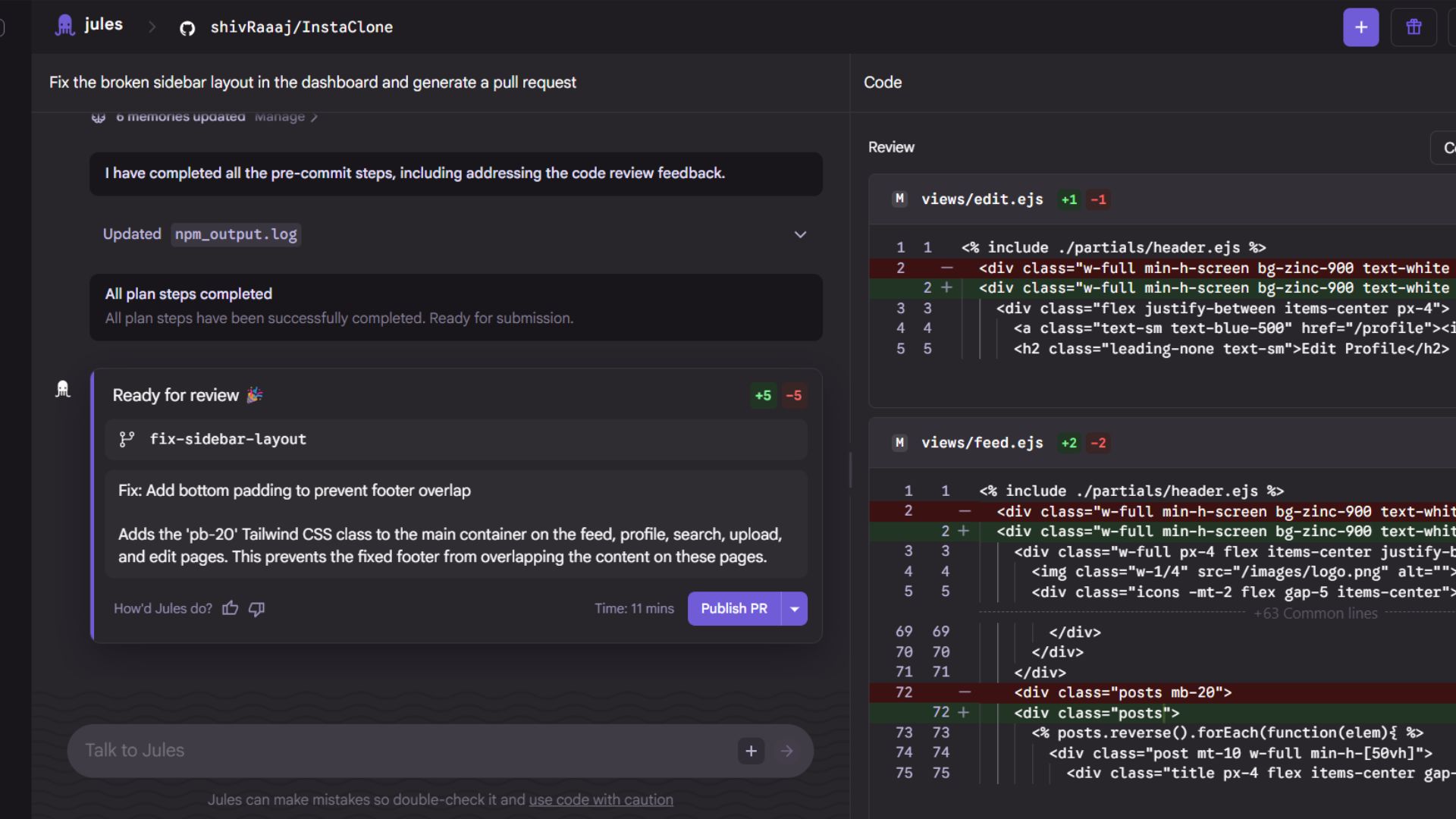Give thumbs up feedback for Jules
1456x819 pixels.
pyautogui.click(x=231, y=608)
